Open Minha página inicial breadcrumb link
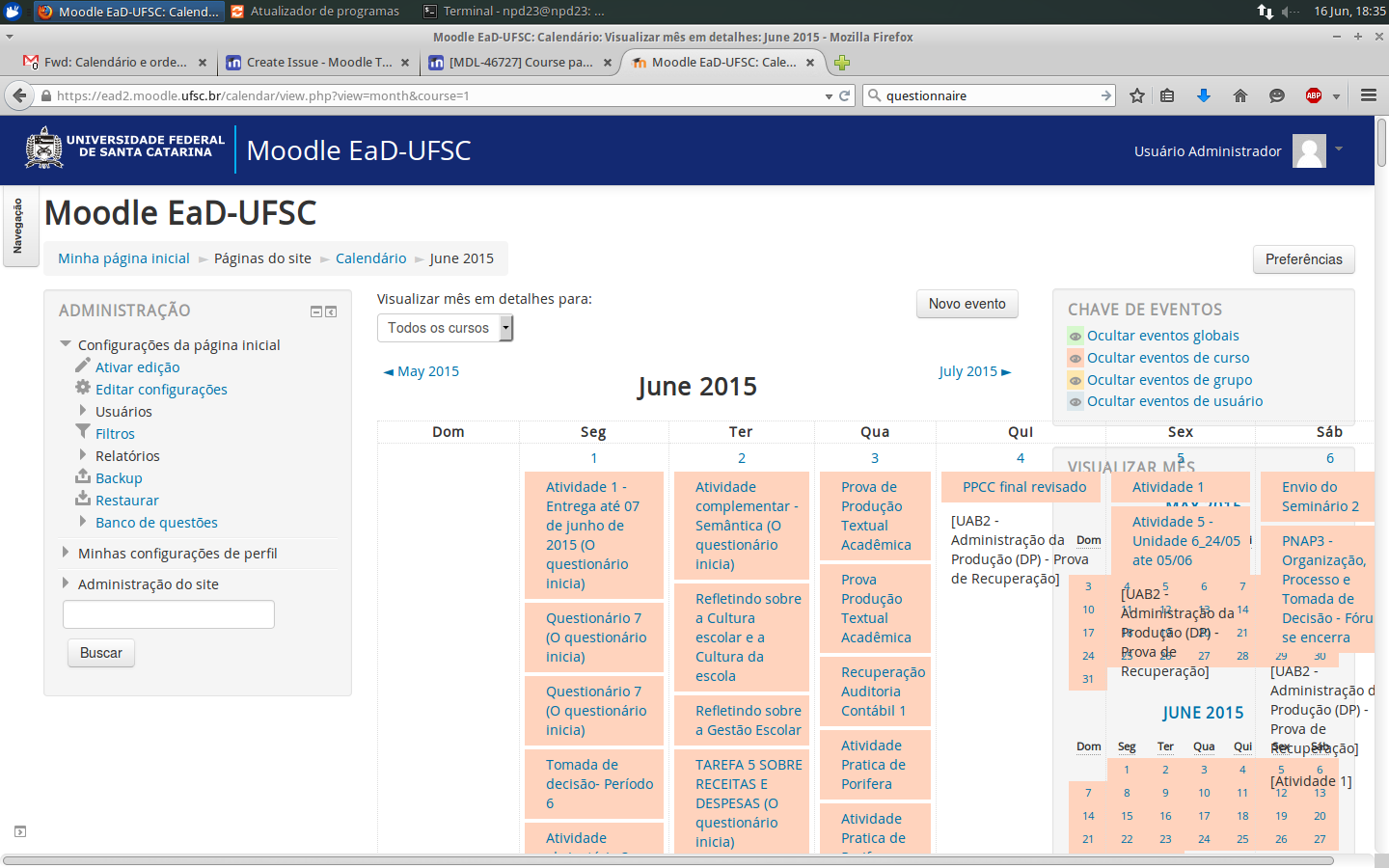The image size is (1389, 868). [x=123, y=258]
